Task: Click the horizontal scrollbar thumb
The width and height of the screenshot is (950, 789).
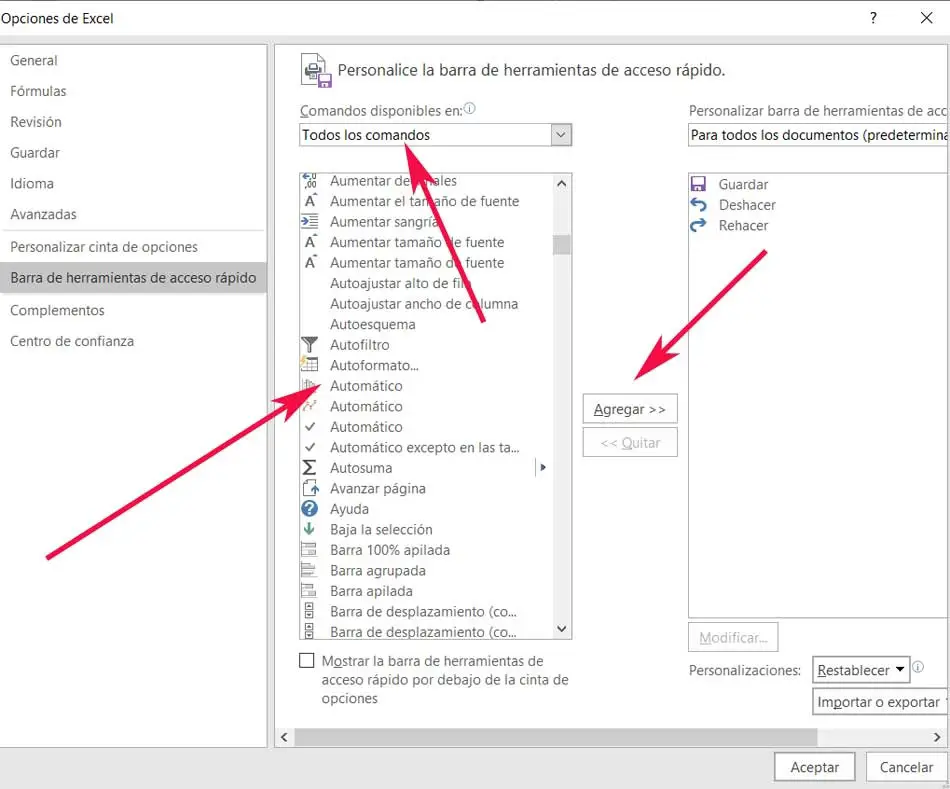Action: click(556, 737)
